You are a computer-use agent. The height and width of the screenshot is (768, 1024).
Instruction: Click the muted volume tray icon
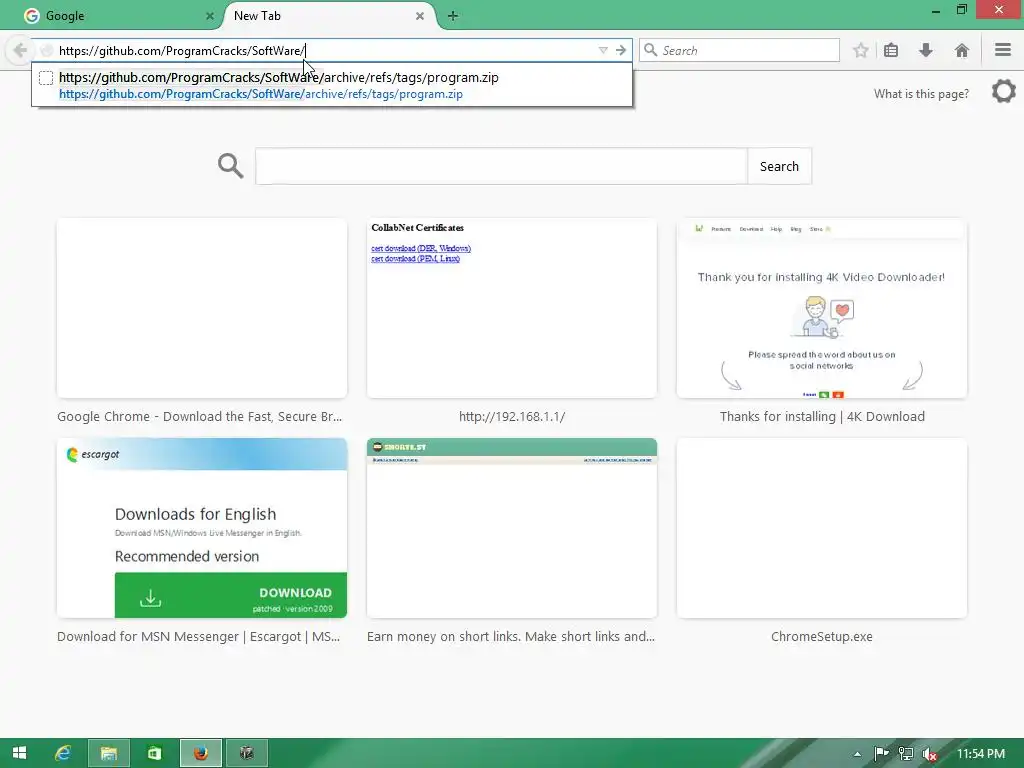coord(930,754)
